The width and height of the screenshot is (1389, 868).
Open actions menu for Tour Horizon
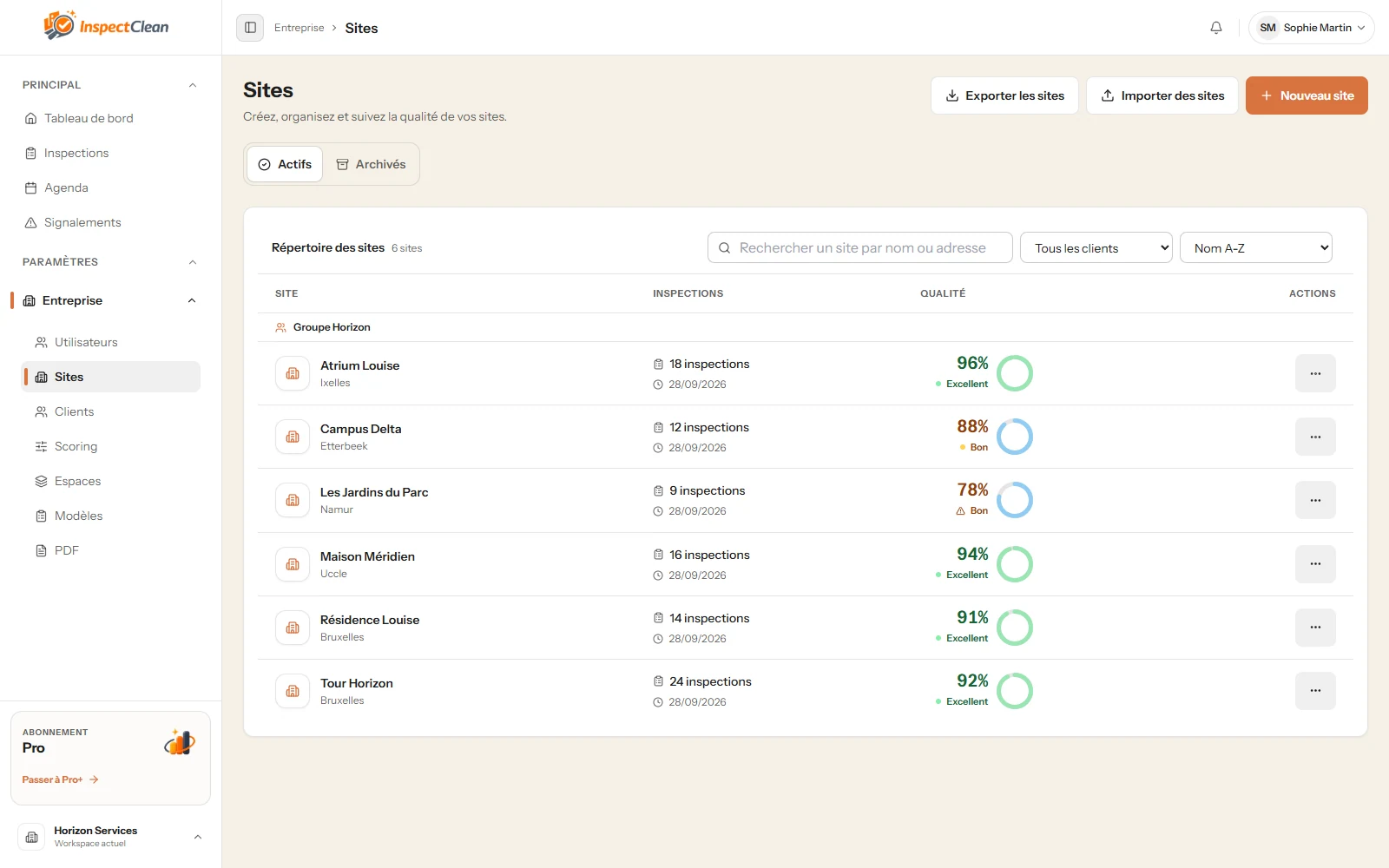1315,691
